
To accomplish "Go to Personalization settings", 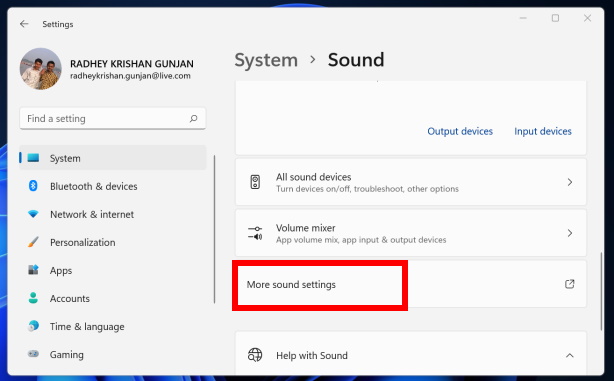I will [113, 242].
